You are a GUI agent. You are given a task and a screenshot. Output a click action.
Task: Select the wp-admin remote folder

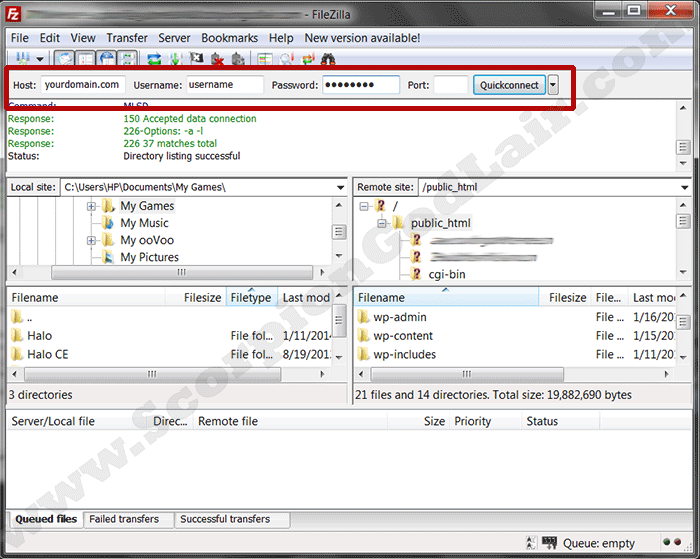coord(400,317)
